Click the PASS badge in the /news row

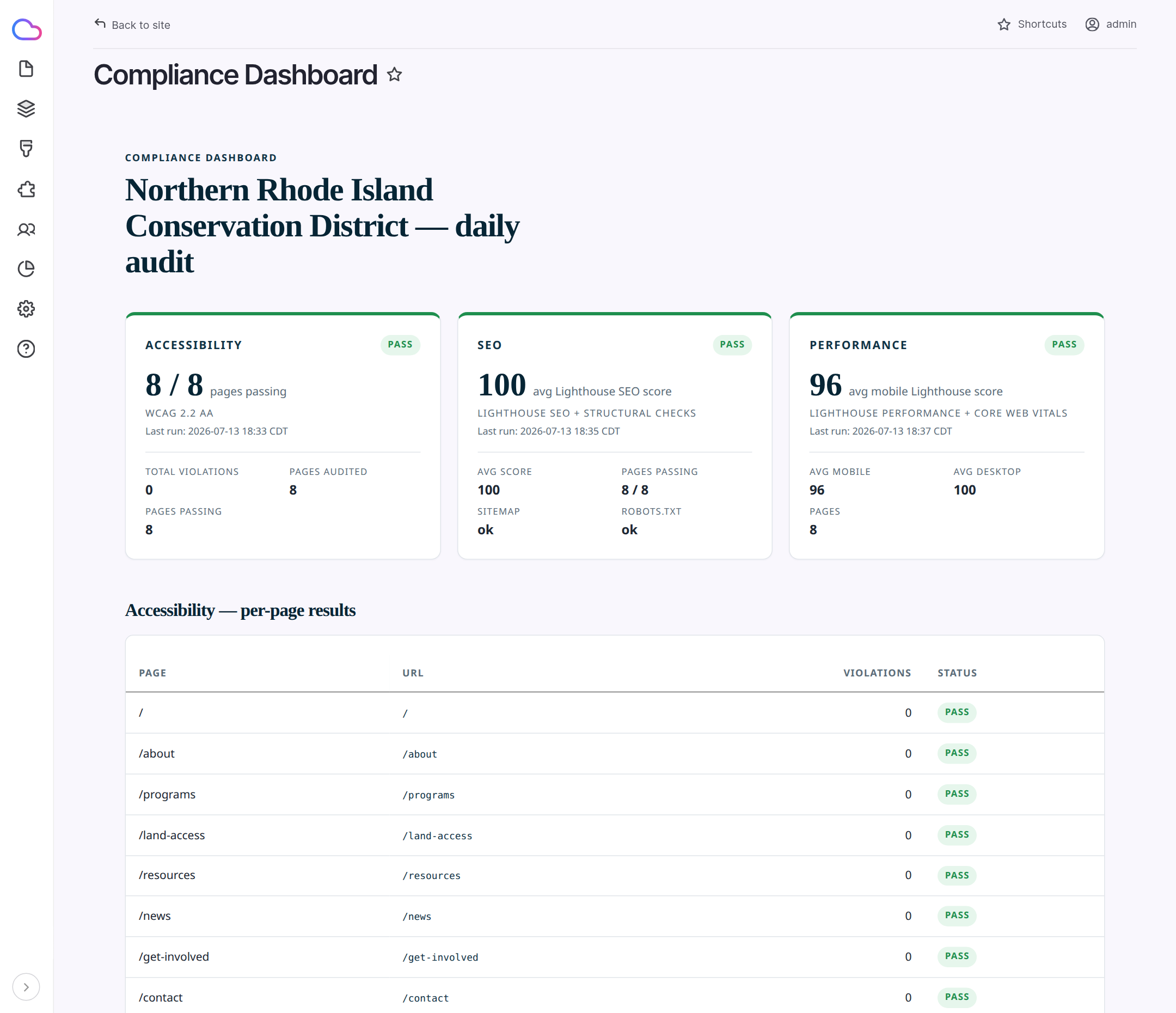coord(957,916)
